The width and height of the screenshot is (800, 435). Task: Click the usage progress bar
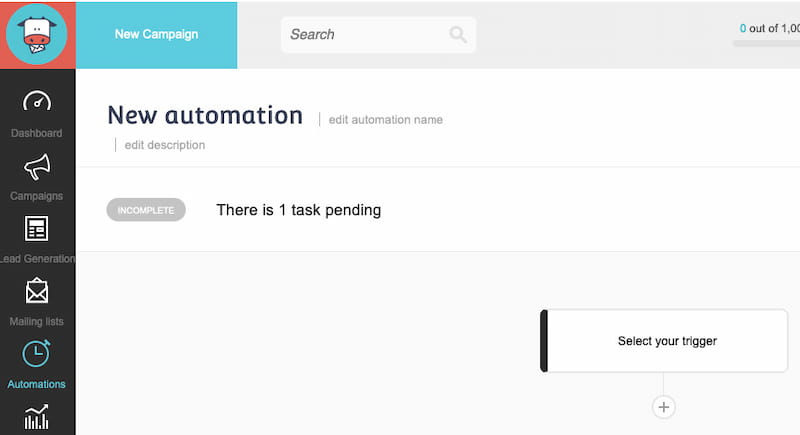[768, 44]
